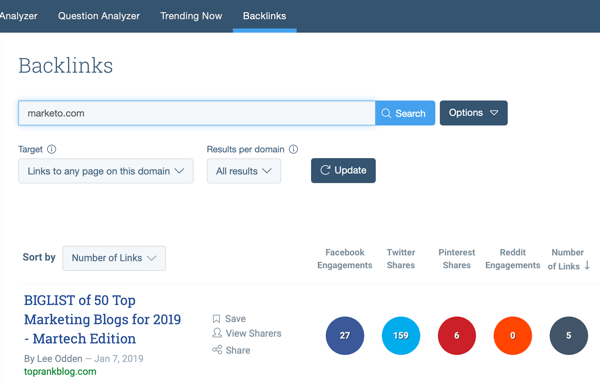The image size is (600, 386).
Task: Open the partially visible Analyzer tab
Action: tap(18, 16)
